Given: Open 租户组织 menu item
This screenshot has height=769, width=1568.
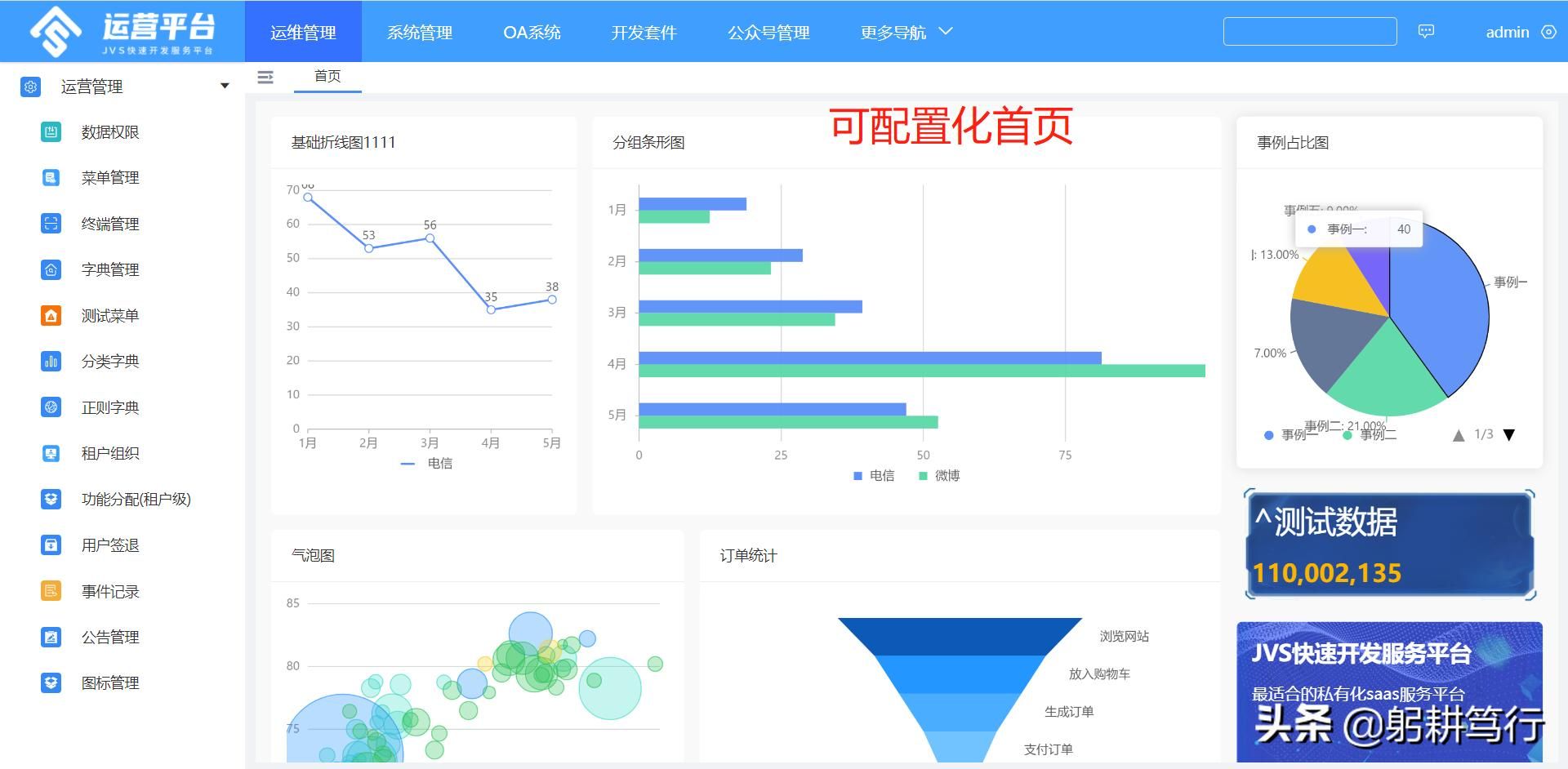Looking at the screenshot, I should 110,453.
